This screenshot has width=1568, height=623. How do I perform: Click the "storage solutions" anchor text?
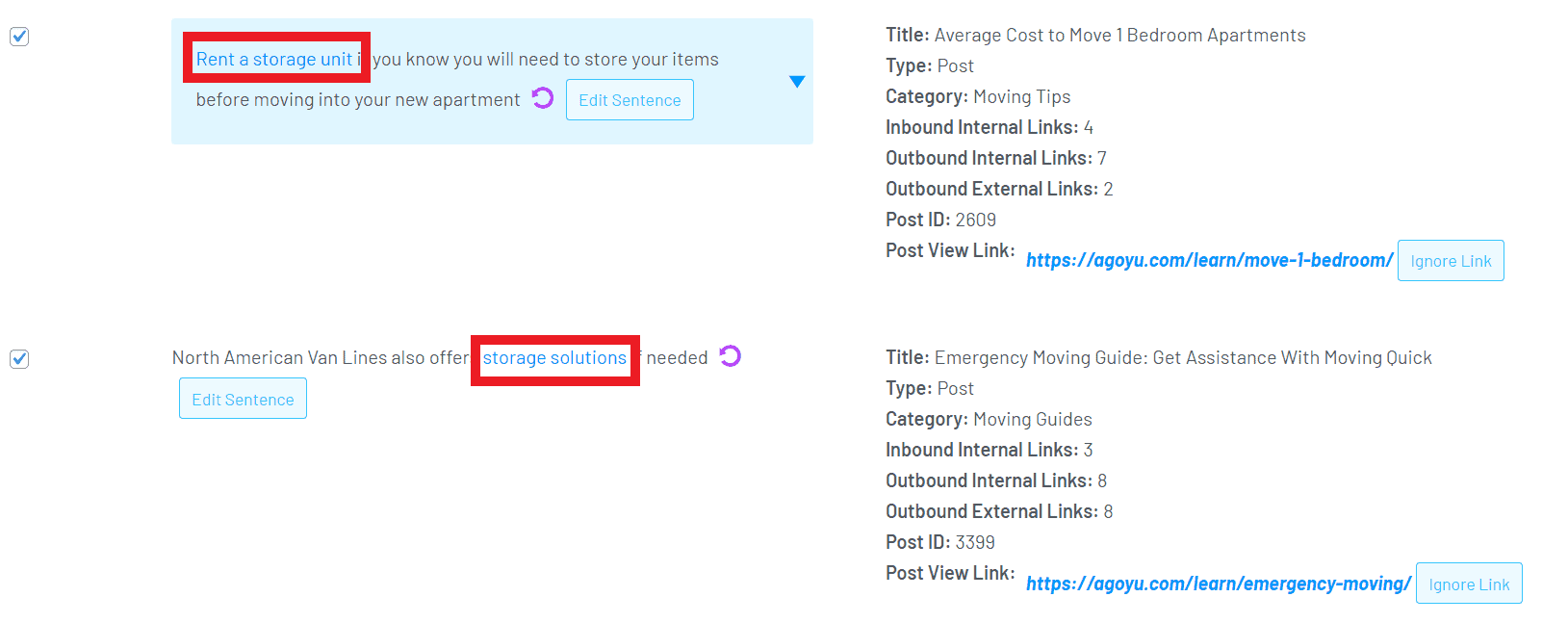[x=554, y=358]
